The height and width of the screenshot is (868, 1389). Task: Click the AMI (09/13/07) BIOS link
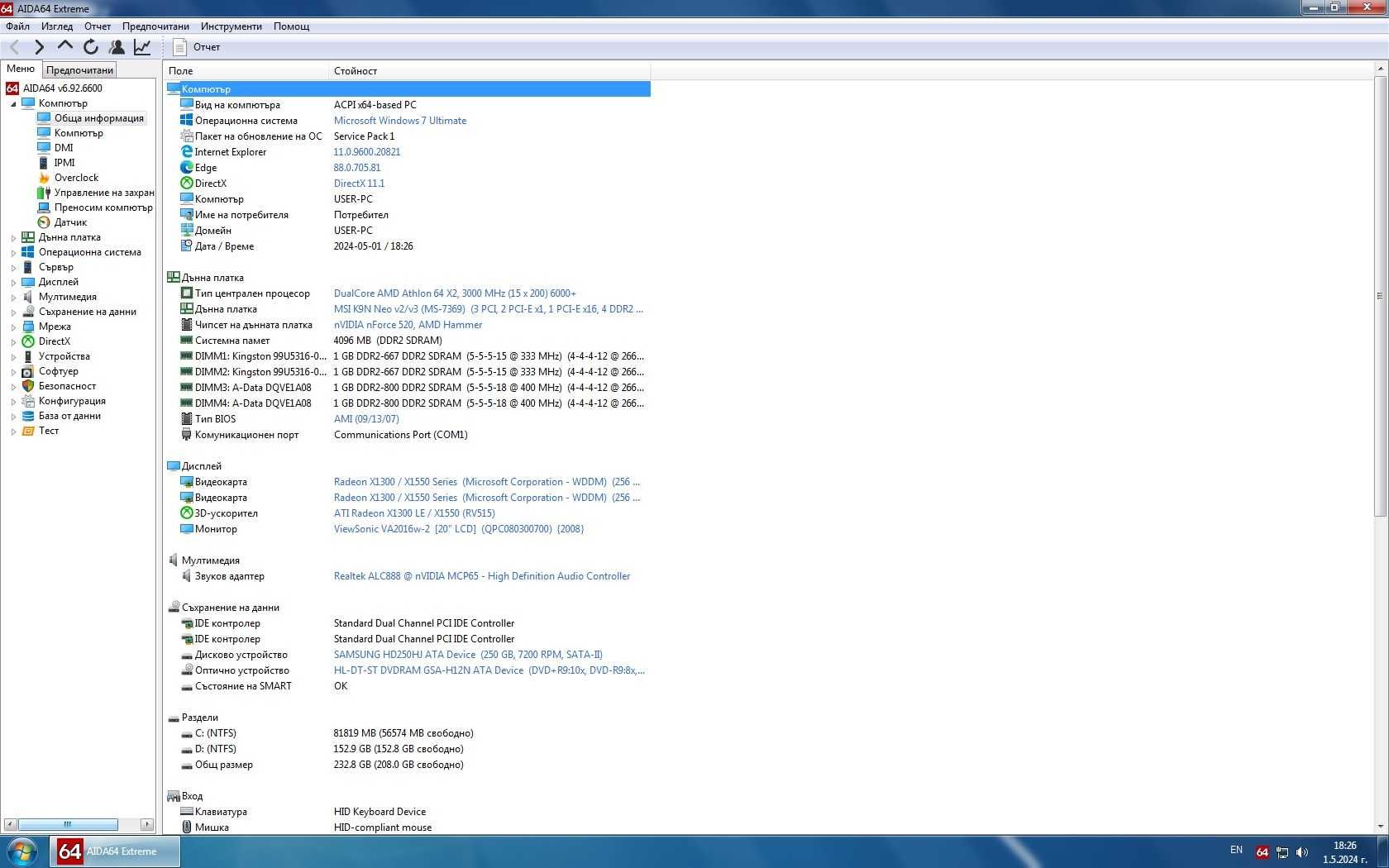366,419
